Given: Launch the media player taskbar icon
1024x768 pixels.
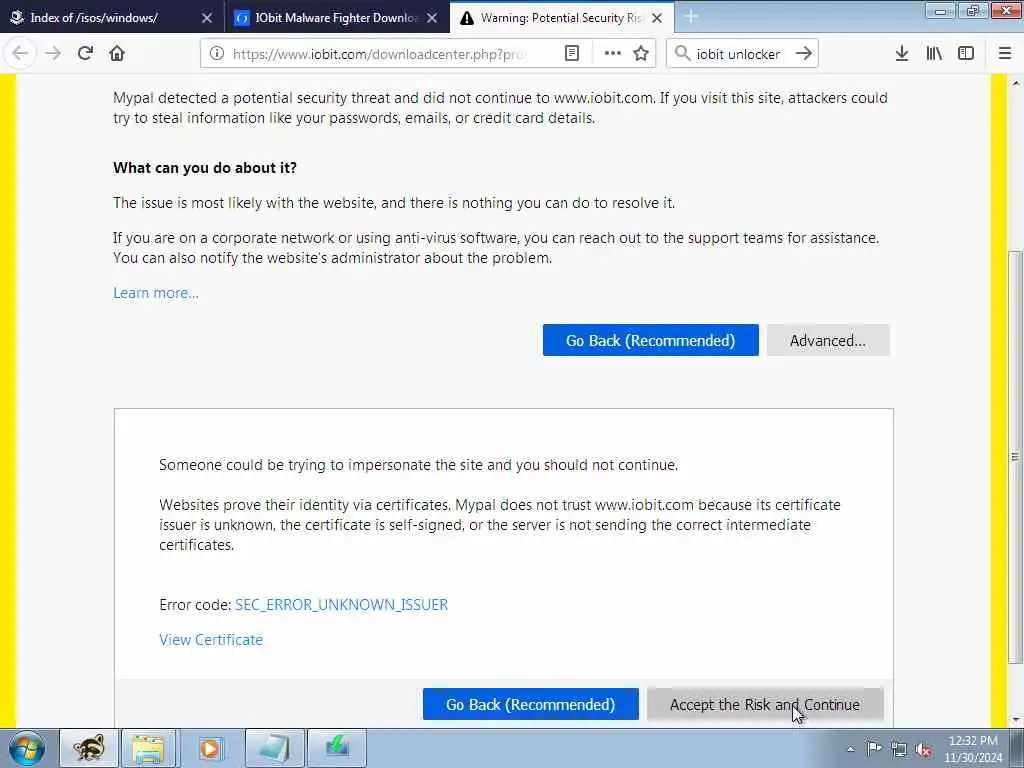Looking at the screenshot, I should (210, 748).
